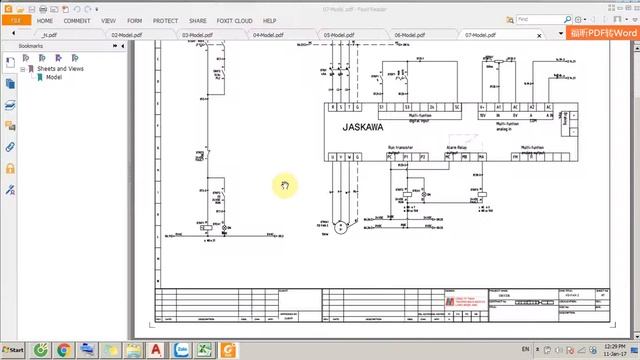Open the Security padlock sidebar icon
Screen dimensions: 640x360
(x=10, y=168)
